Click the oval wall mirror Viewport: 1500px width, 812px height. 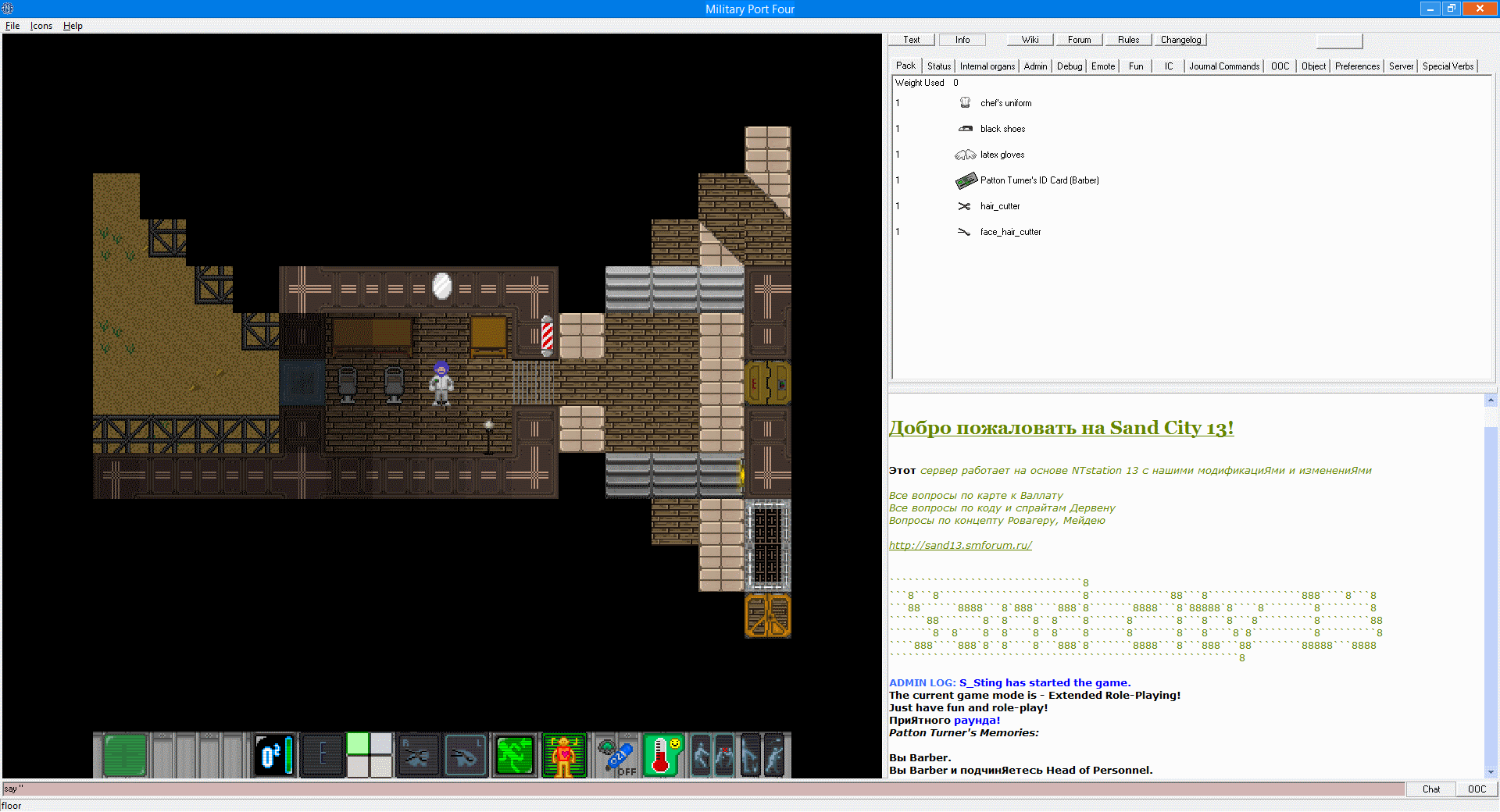[x=442, y=286]
